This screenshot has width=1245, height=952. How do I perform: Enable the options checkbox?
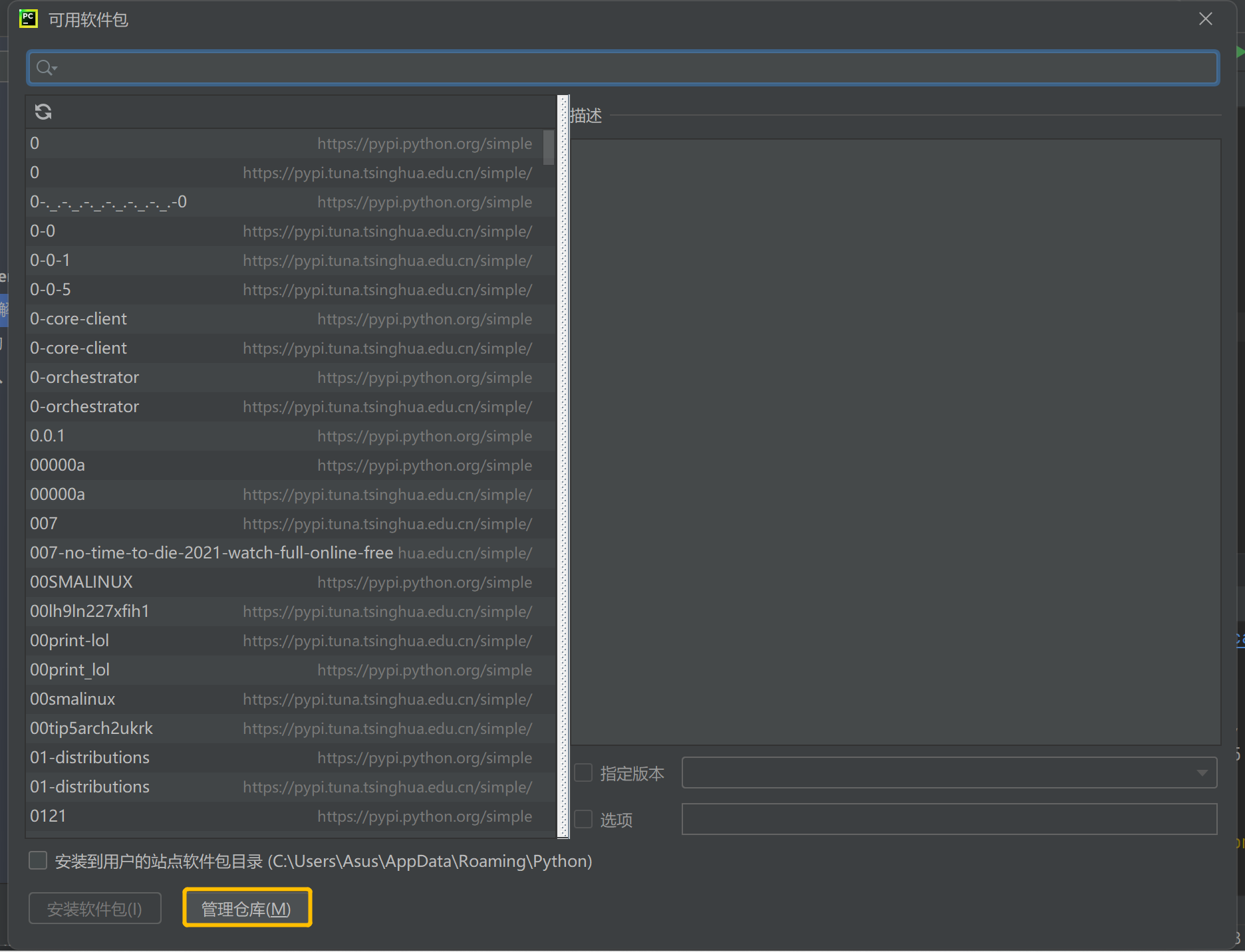click(583, 819)
